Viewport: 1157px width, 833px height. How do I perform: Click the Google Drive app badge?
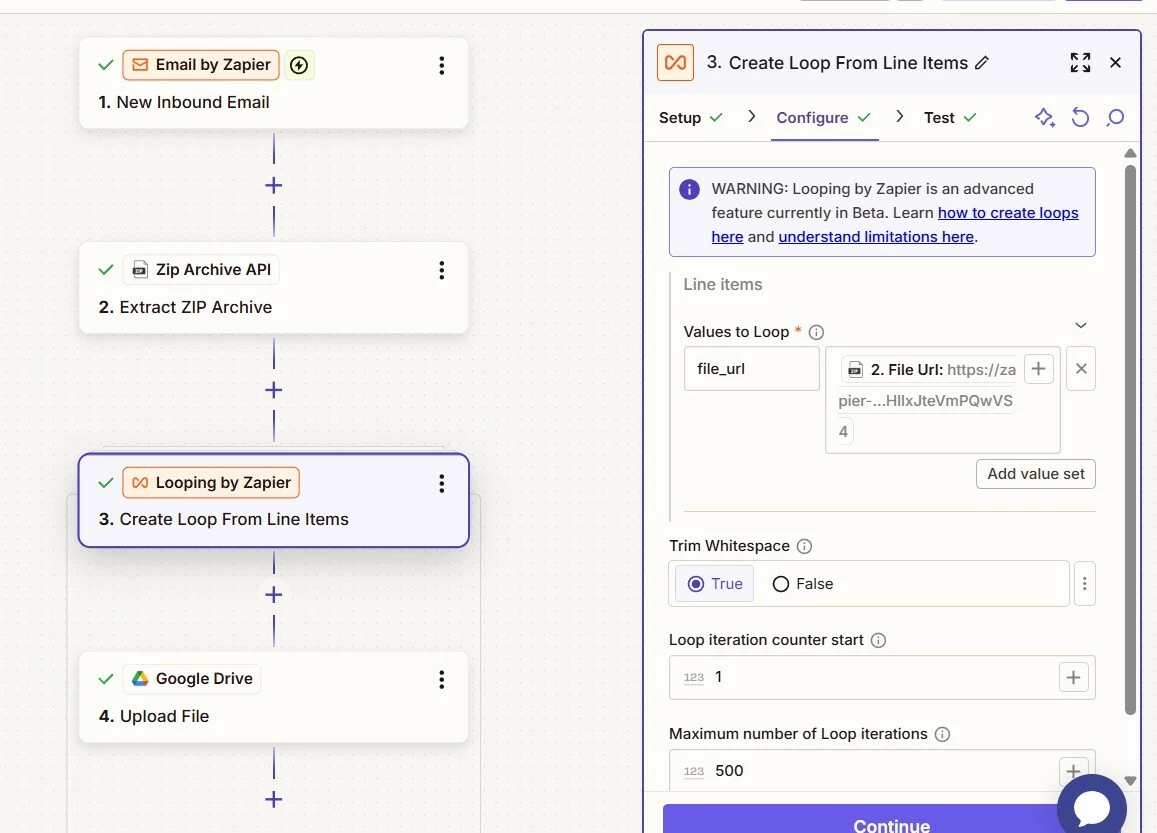click(192, 678)
